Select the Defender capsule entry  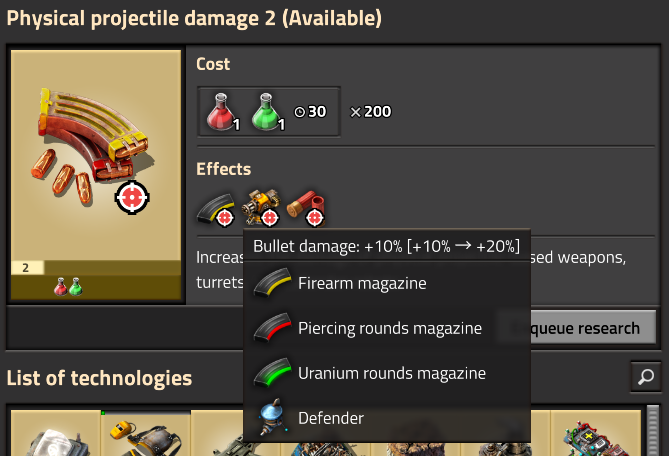(x=387, y=418)
